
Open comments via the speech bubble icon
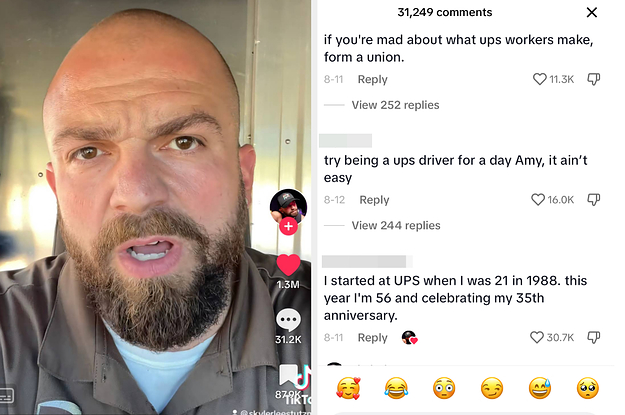click(x=288, y=320)
